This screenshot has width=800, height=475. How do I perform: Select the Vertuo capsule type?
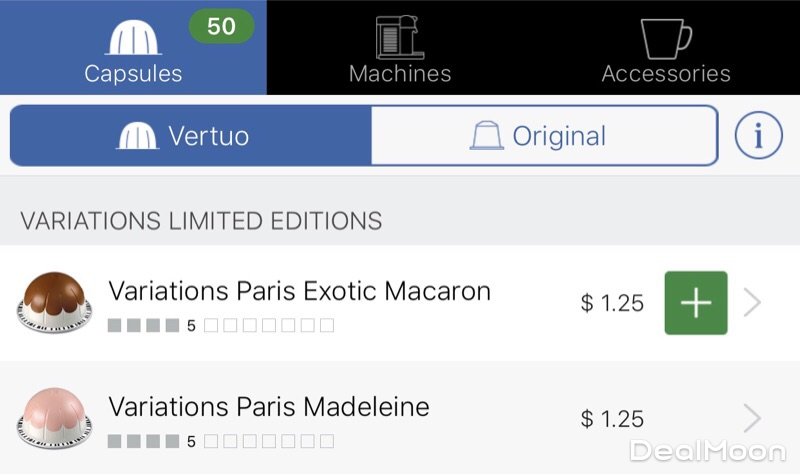(x=190, y=136)
